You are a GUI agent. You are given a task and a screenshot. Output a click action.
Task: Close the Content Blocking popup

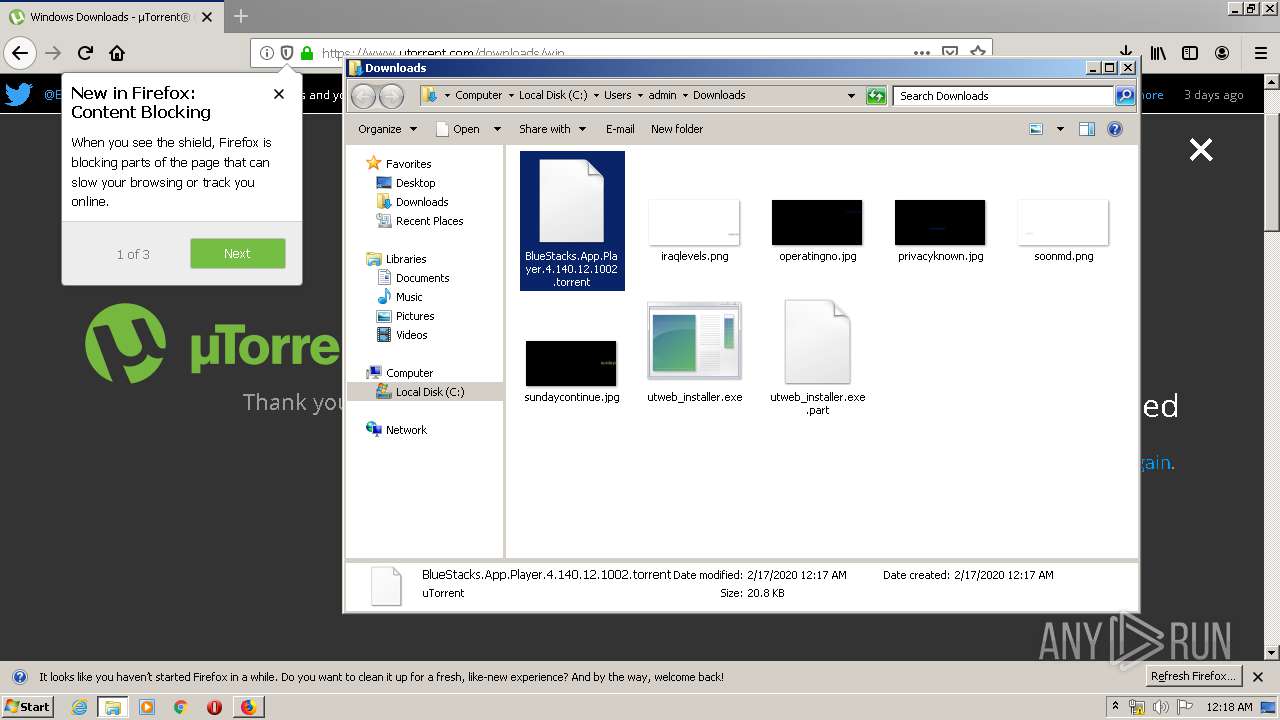click(x=279, y=94)
